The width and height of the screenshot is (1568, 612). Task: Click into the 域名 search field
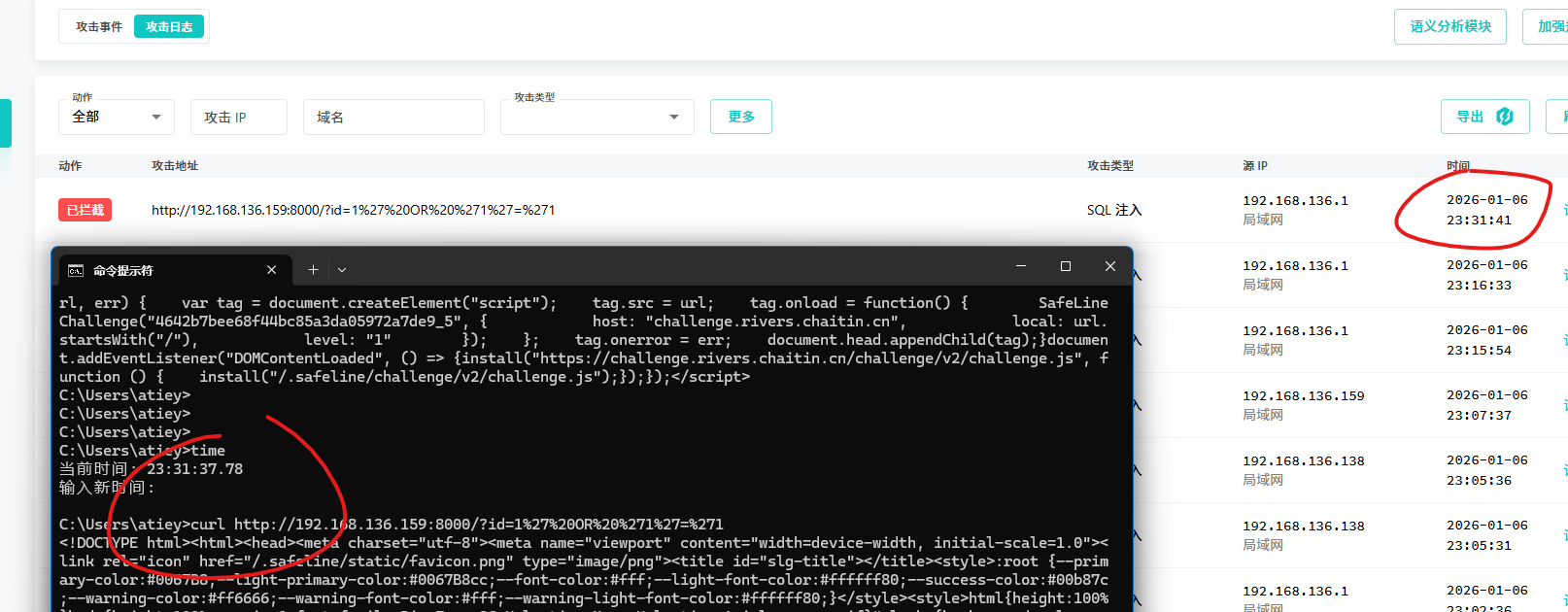point(393,117)
